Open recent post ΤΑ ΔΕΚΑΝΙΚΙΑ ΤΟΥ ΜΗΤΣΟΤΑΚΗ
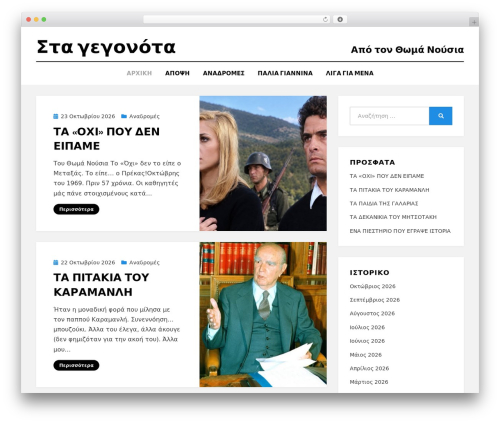Screen dimensions: 500x423 coord(393,217)
